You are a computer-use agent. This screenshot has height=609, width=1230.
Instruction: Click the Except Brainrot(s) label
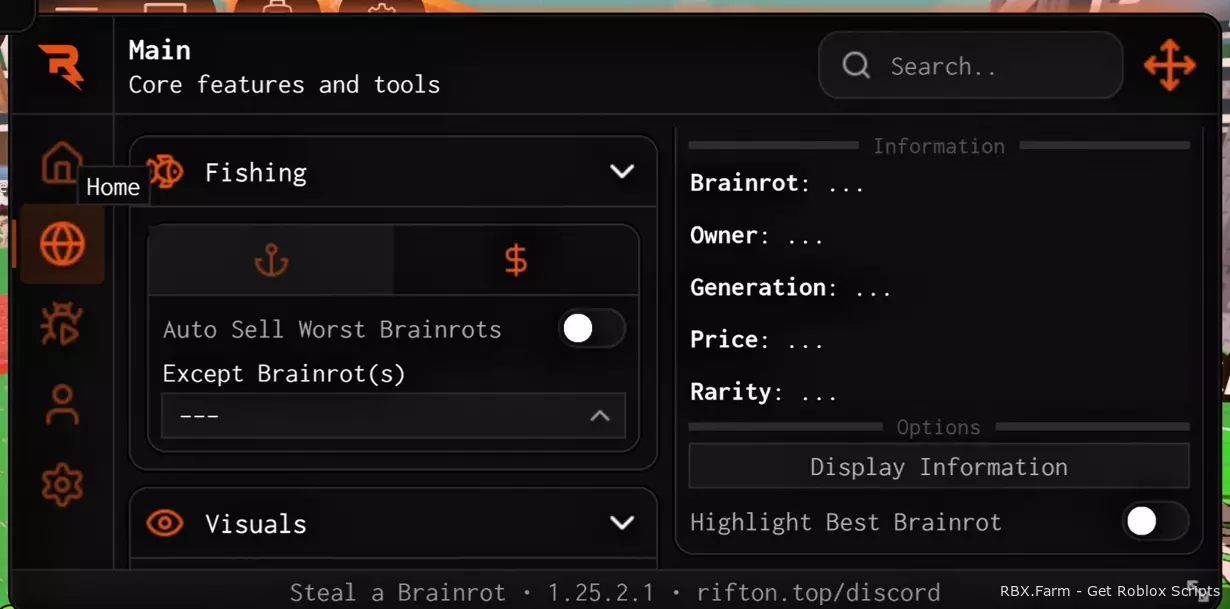pyautogui.click(x=284, y=374)
